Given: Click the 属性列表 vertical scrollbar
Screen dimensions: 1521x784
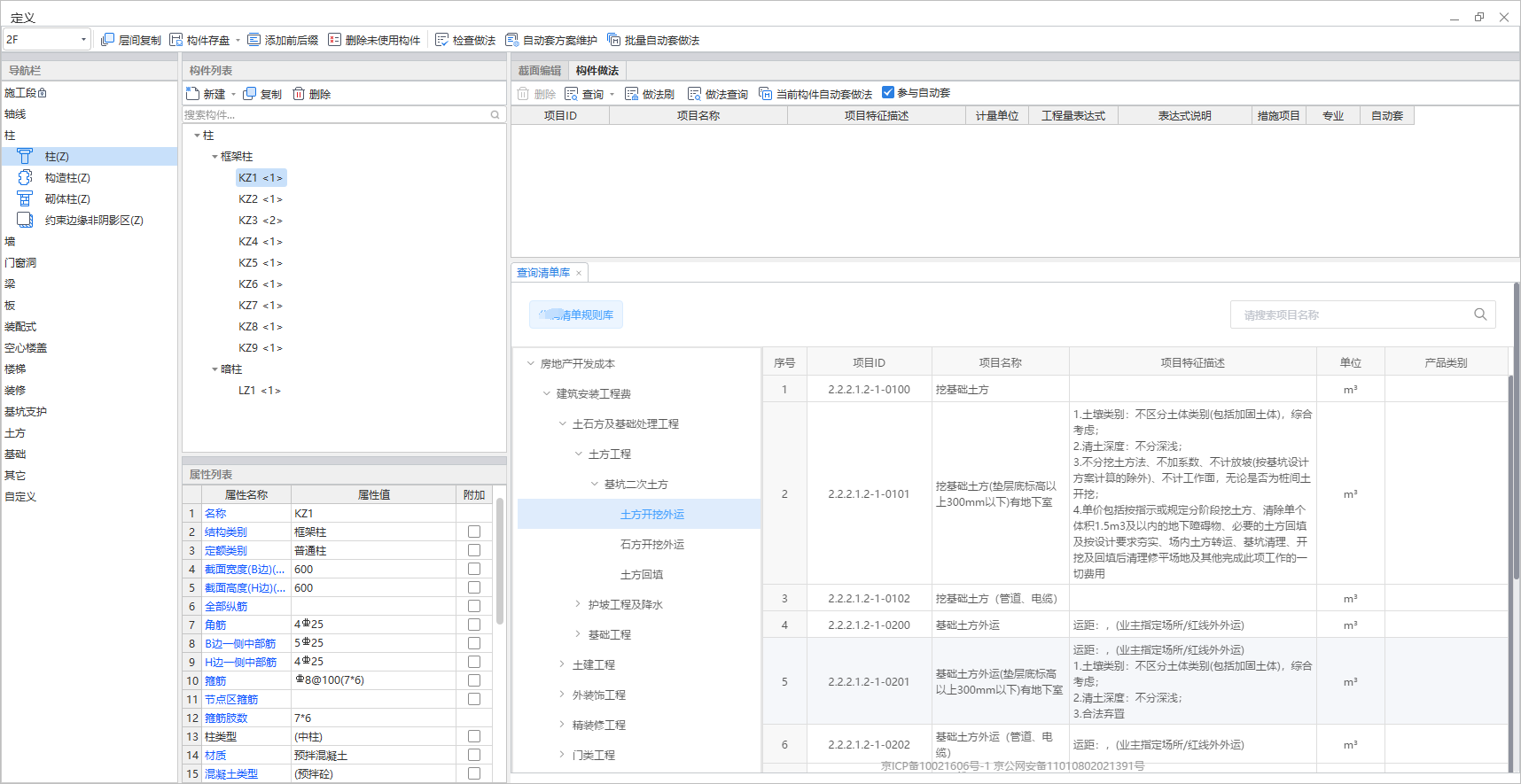Looking at the screenshot, I should tap(500, 561).
